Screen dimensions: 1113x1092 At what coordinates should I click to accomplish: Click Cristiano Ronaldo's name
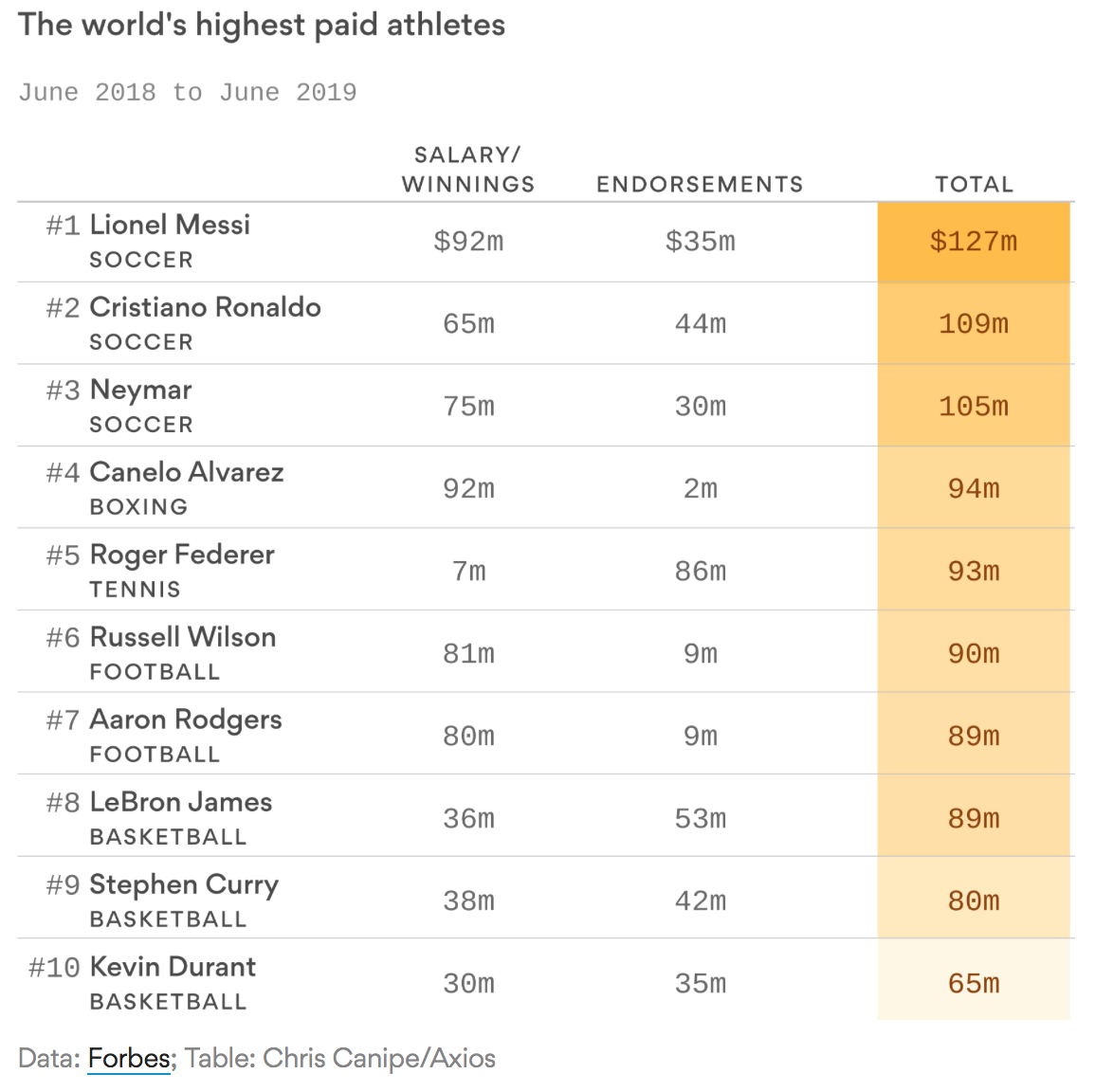(x=205, y=307)
